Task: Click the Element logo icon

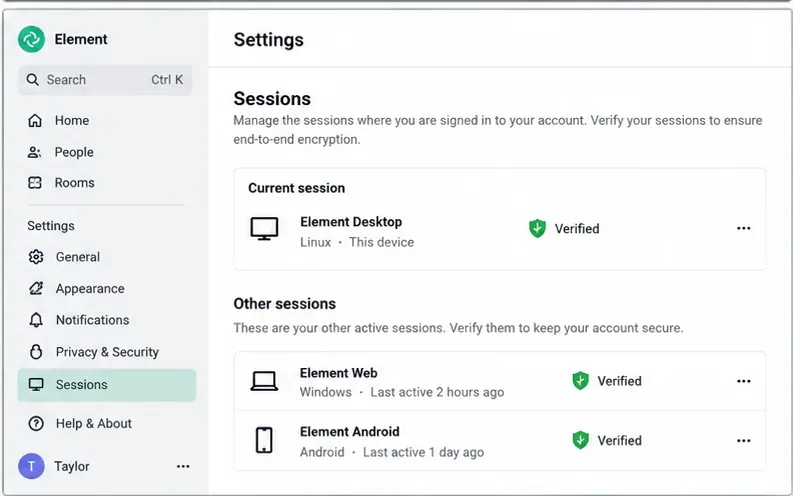Action: [31, 39]
